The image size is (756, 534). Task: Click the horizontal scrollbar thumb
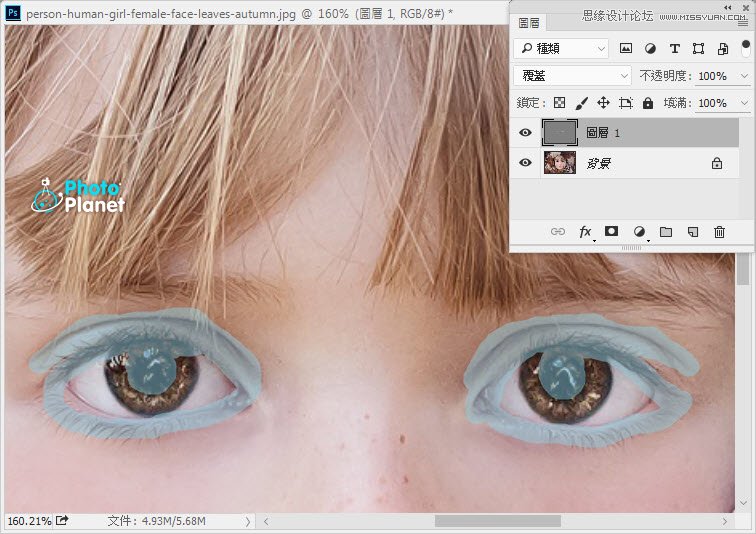498,521
